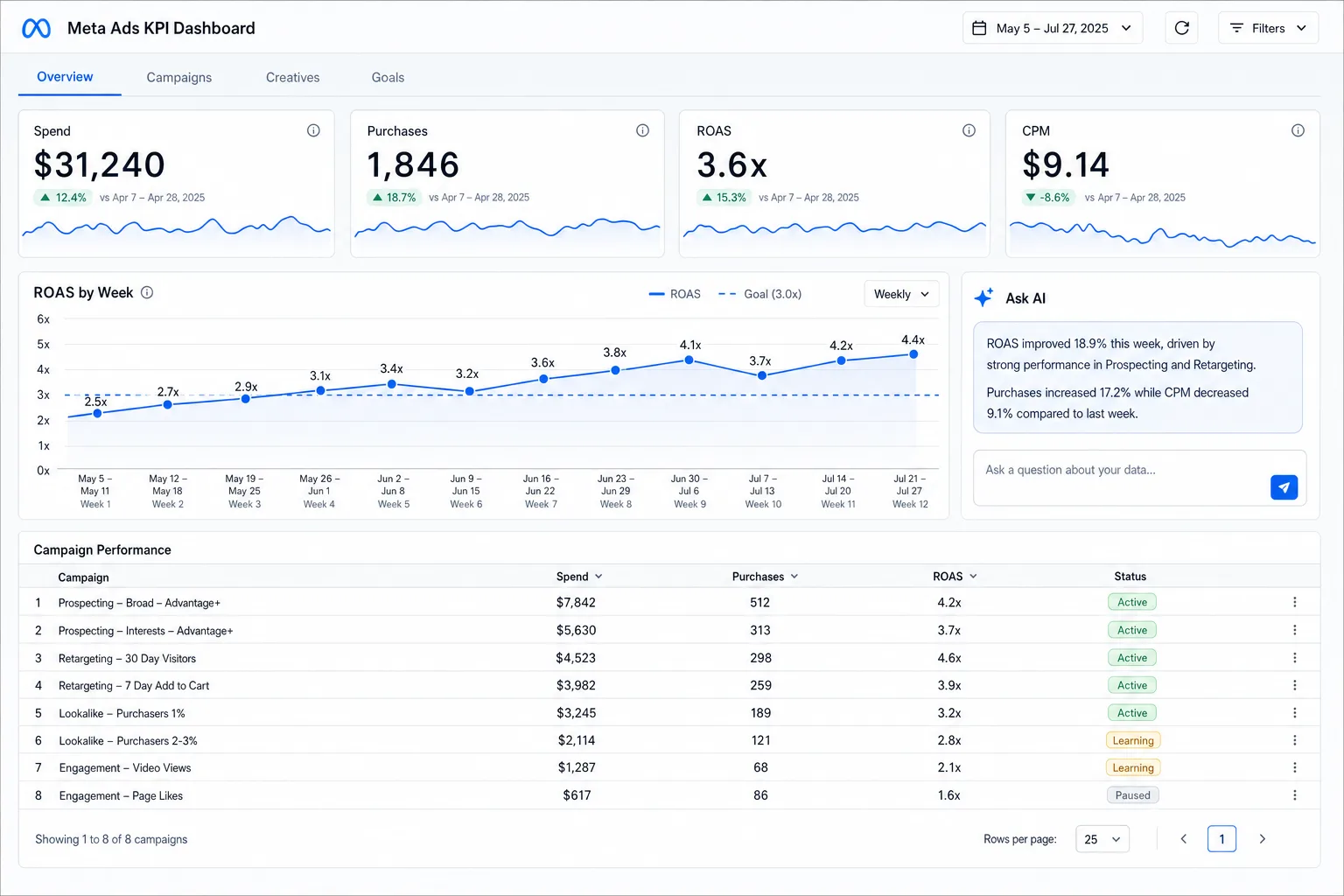The image size is (1344, 896).
Task: Click Showing 1 to 8 of 8 campaigns text
Action: click(x=111, y=839)
